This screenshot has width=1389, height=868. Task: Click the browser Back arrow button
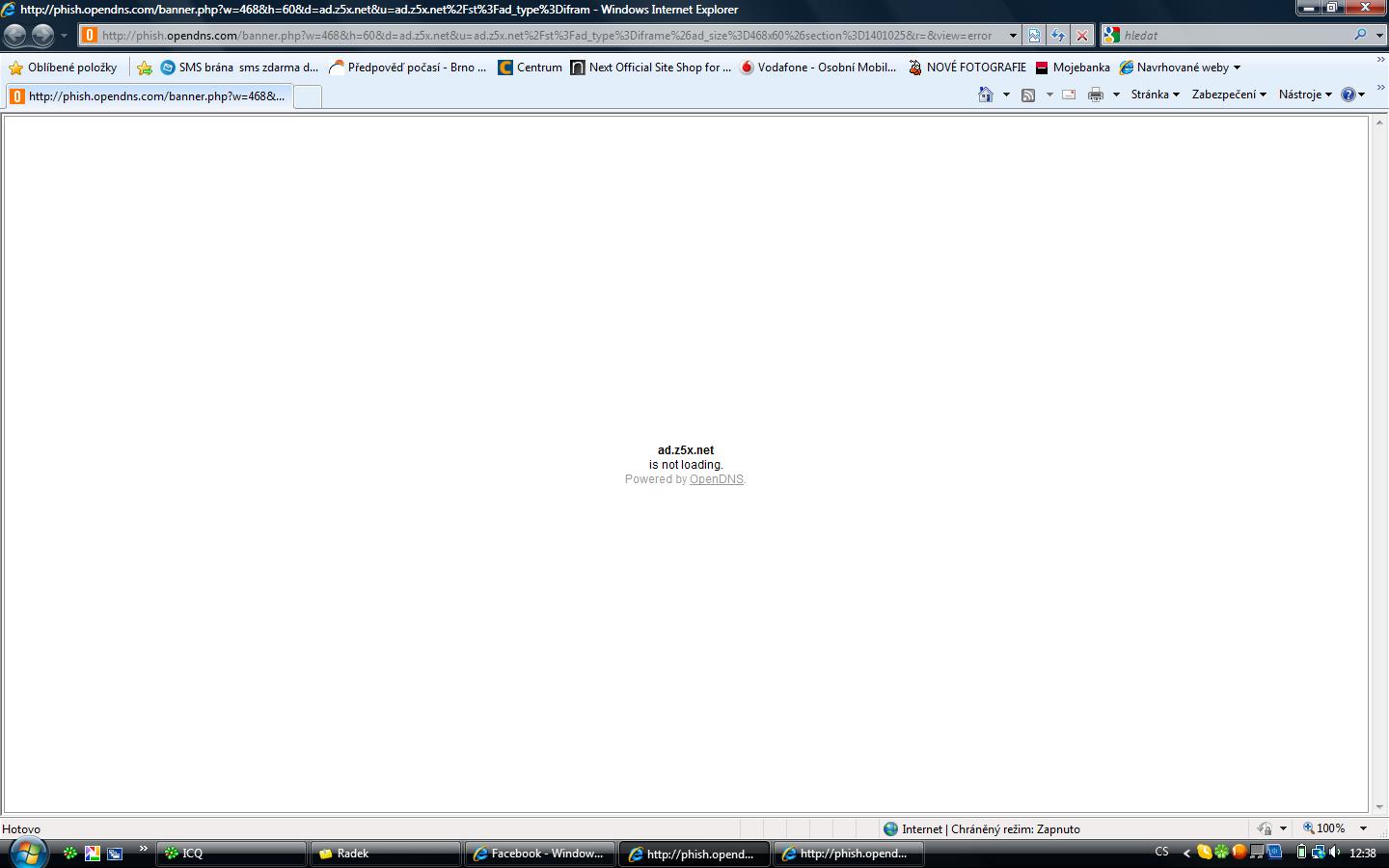tap(15, 36)
